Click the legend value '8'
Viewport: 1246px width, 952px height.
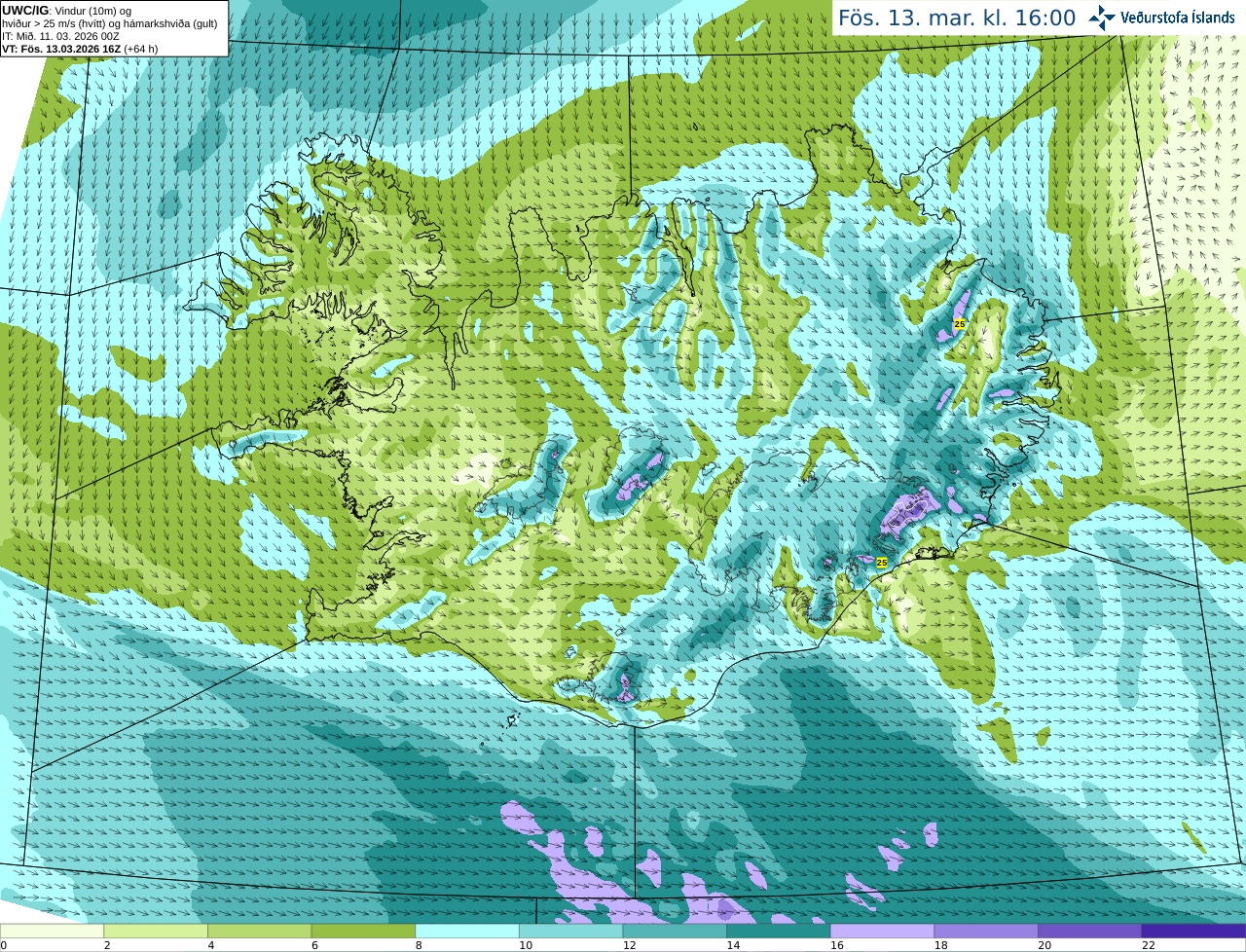[419, 945]
